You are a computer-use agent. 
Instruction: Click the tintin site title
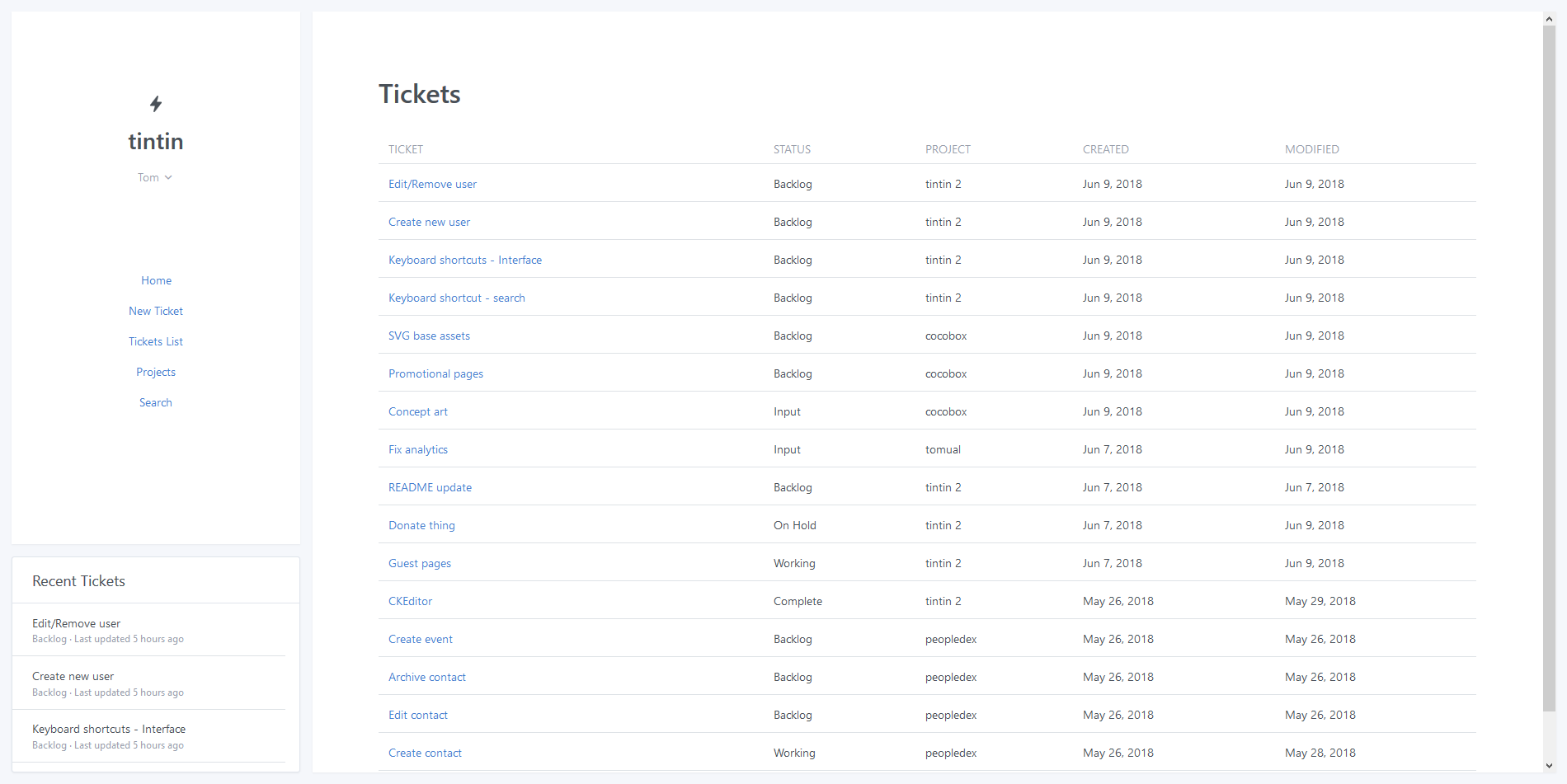tap(156, 142)
